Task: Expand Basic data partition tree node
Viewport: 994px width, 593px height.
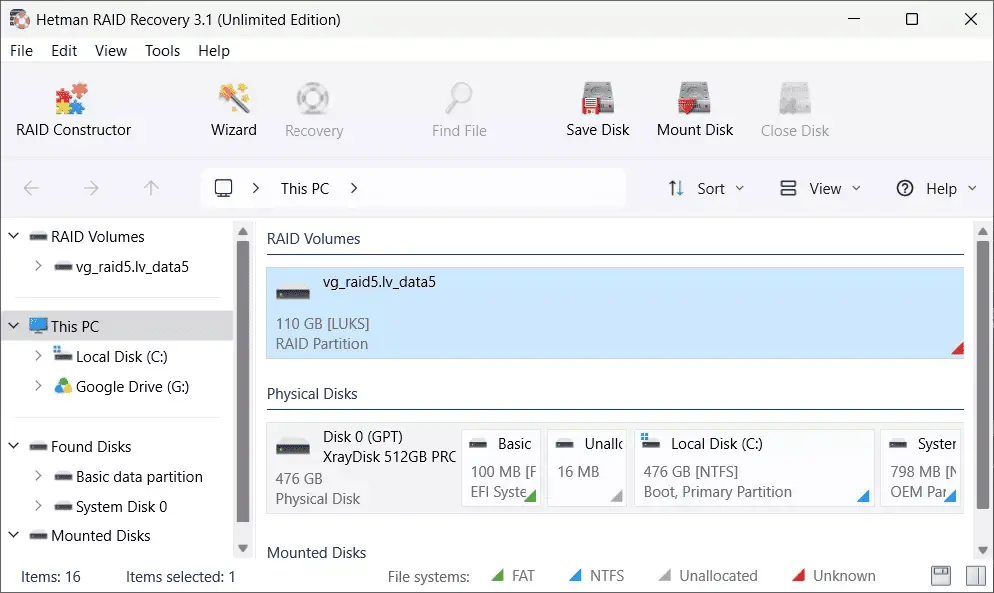Action: [38, 476]
